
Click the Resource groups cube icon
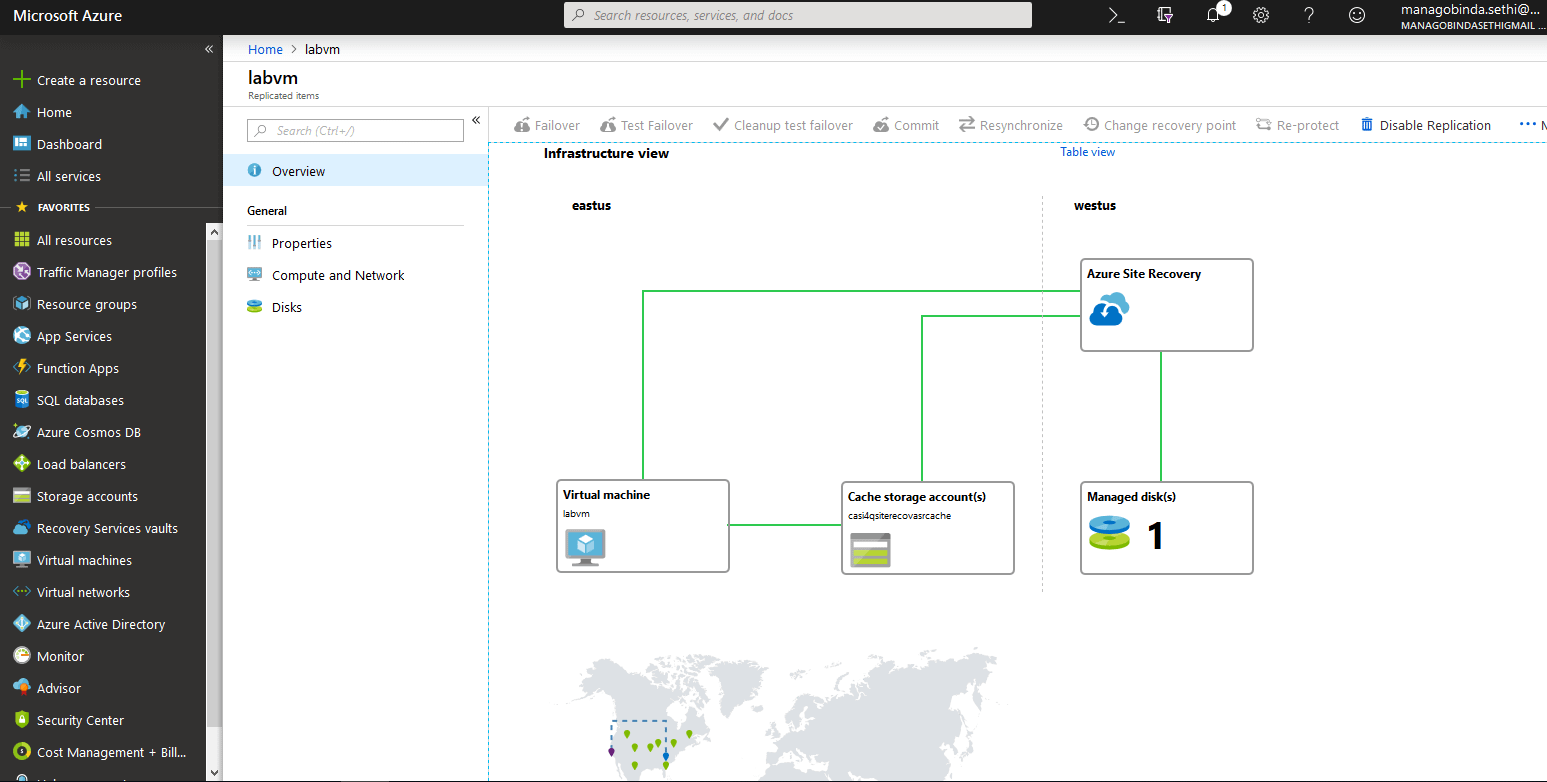coord(21,304)
